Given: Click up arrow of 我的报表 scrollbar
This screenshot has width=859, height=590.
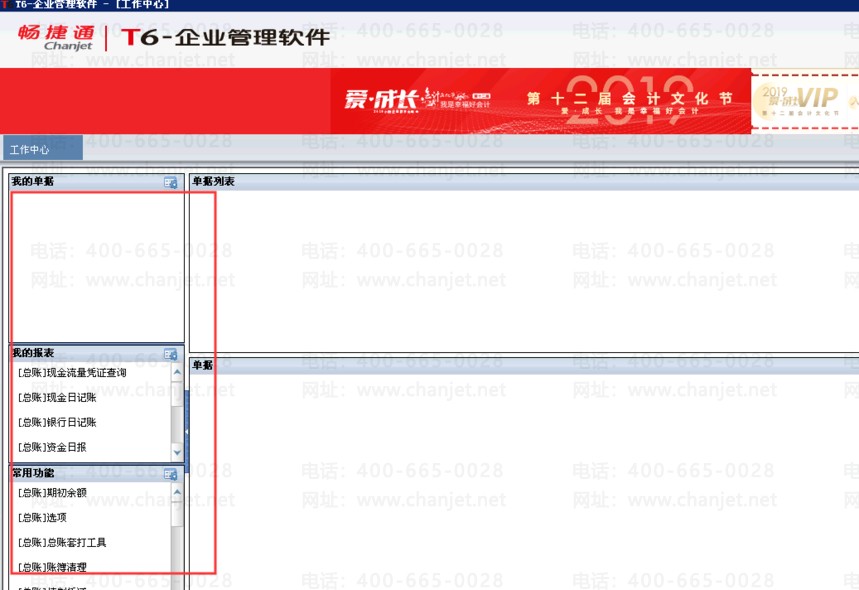Looking at the screenshot, I should (x=177, y=373).
